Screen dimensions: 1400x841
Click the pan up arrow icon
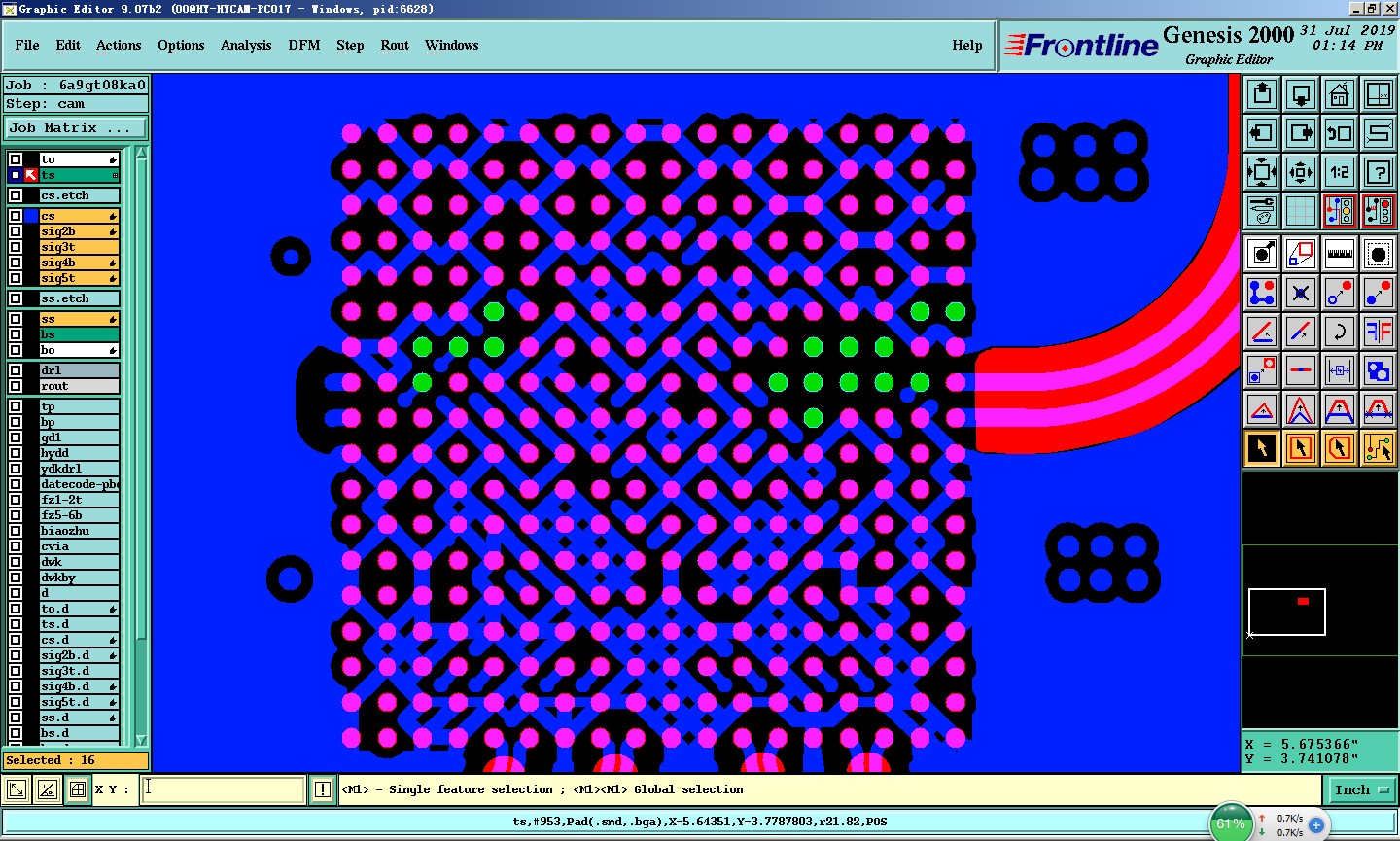pyautogui.click(x=1262, y=94)
